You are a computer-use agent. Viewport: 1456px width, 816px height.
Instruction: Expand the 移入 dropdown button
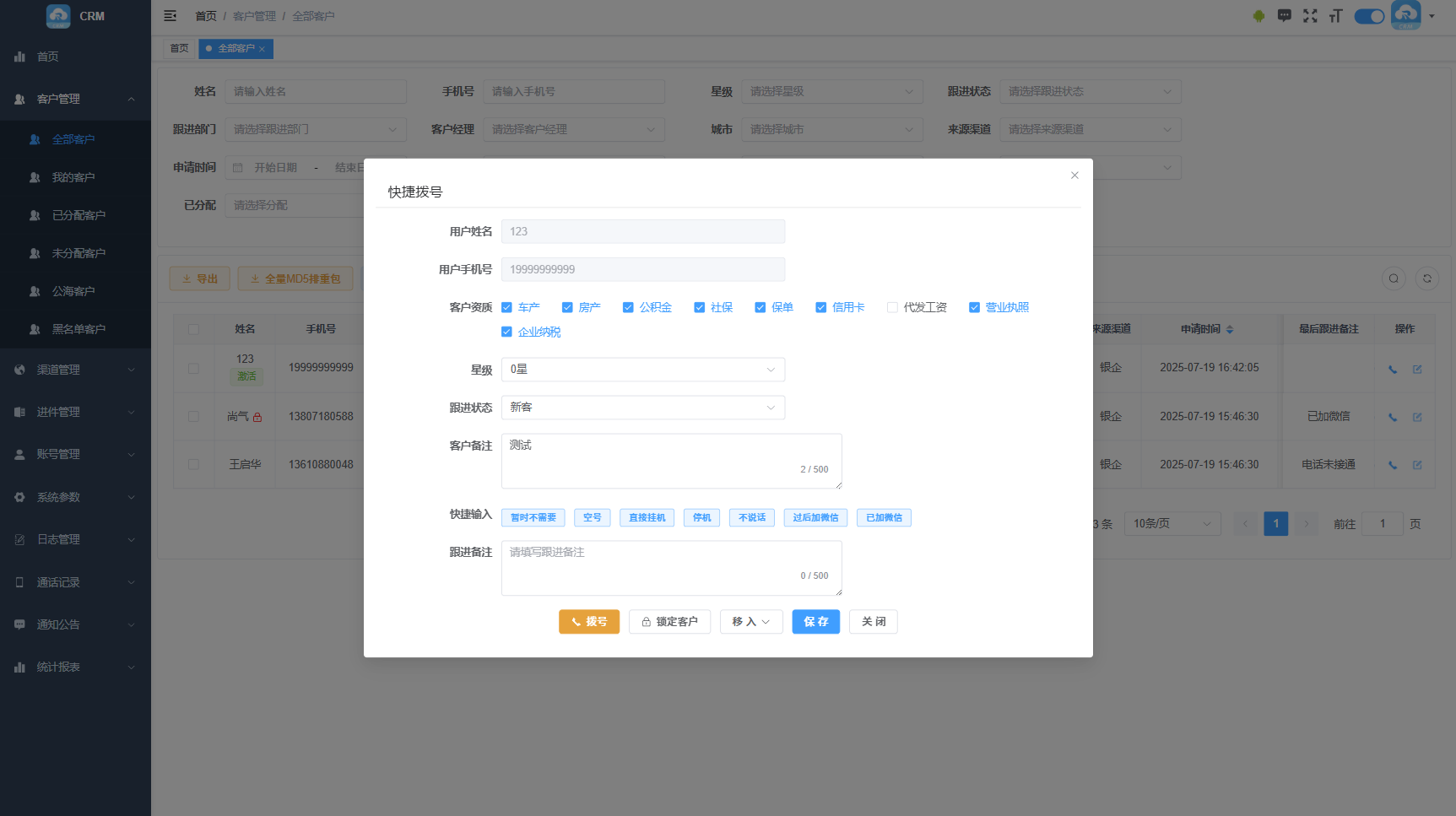(750, 622)
